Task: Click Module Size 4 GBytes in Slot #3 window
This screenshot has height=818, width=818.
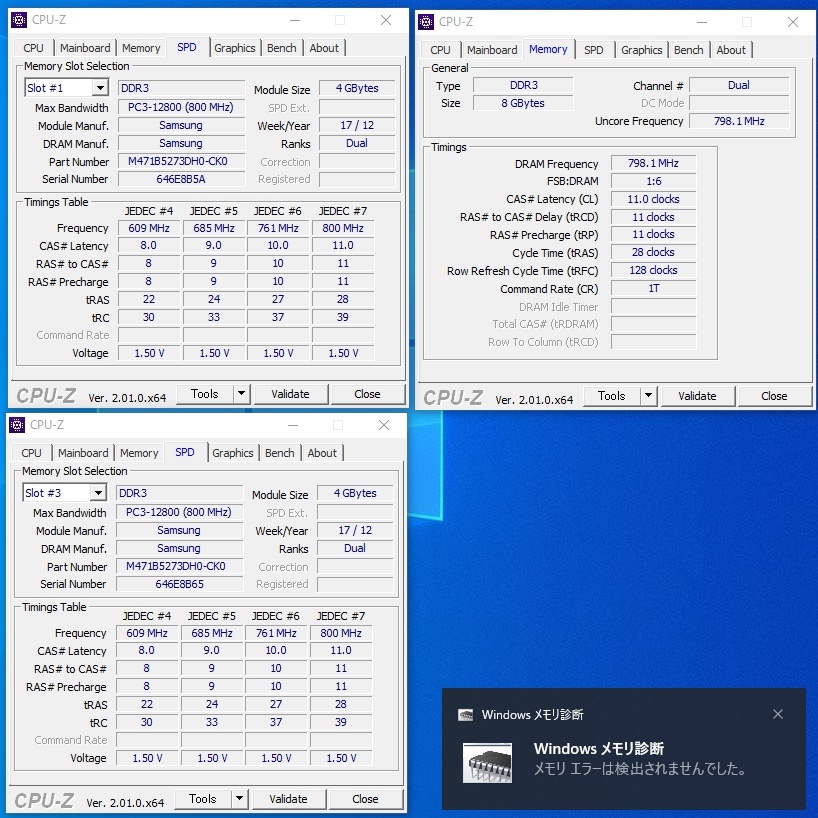Action: 355,493
